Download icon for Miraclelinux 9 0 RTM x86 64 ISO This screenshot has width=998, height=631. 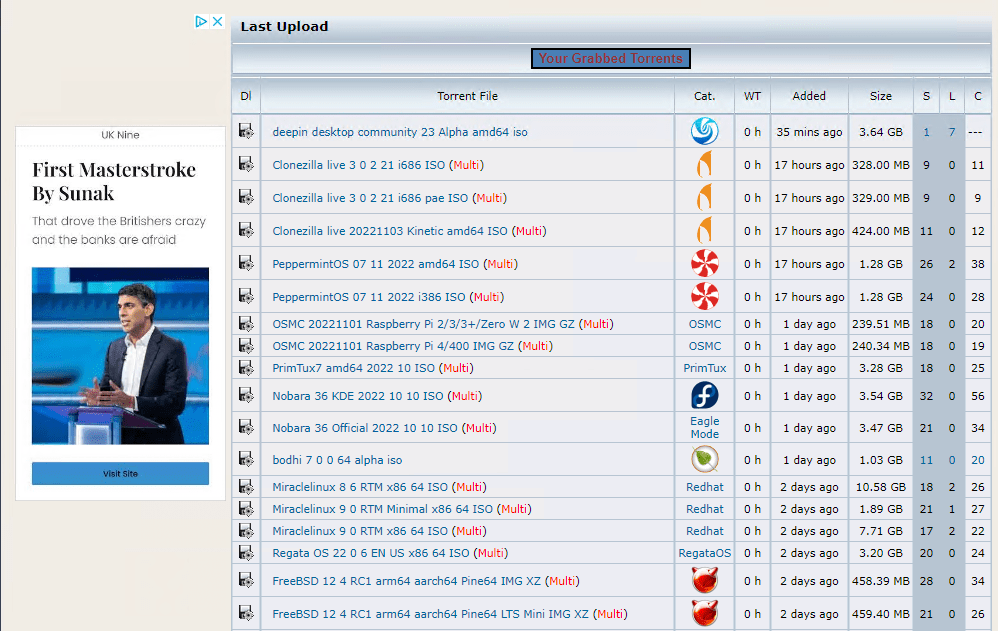click(246, 530)
